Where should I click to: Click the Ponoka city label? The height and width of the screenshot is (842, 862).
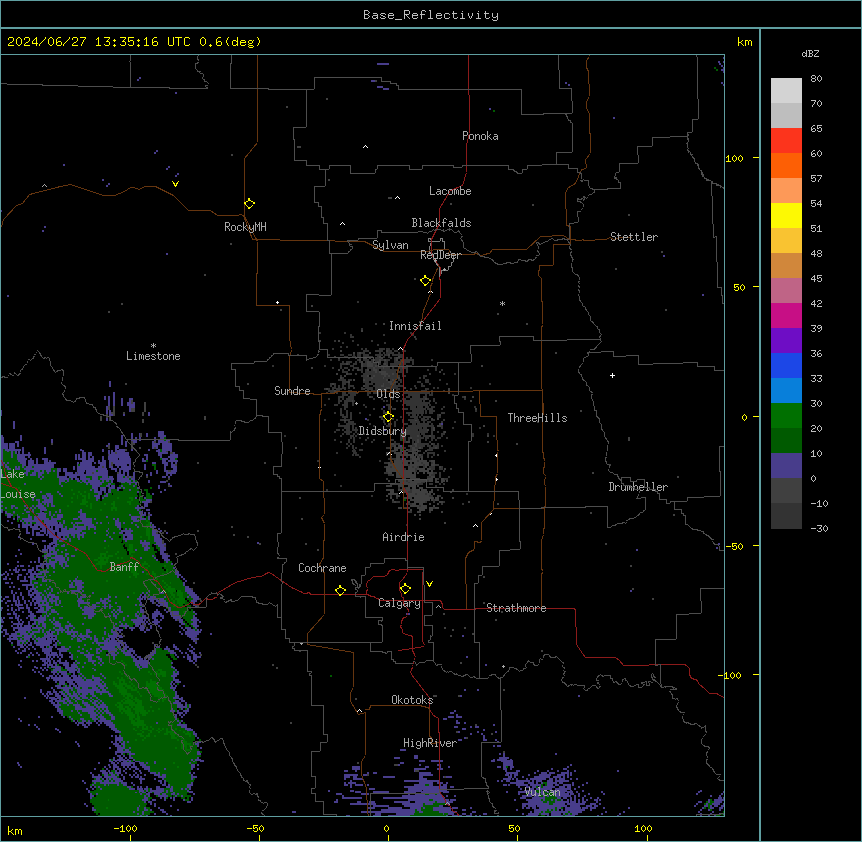480,136
